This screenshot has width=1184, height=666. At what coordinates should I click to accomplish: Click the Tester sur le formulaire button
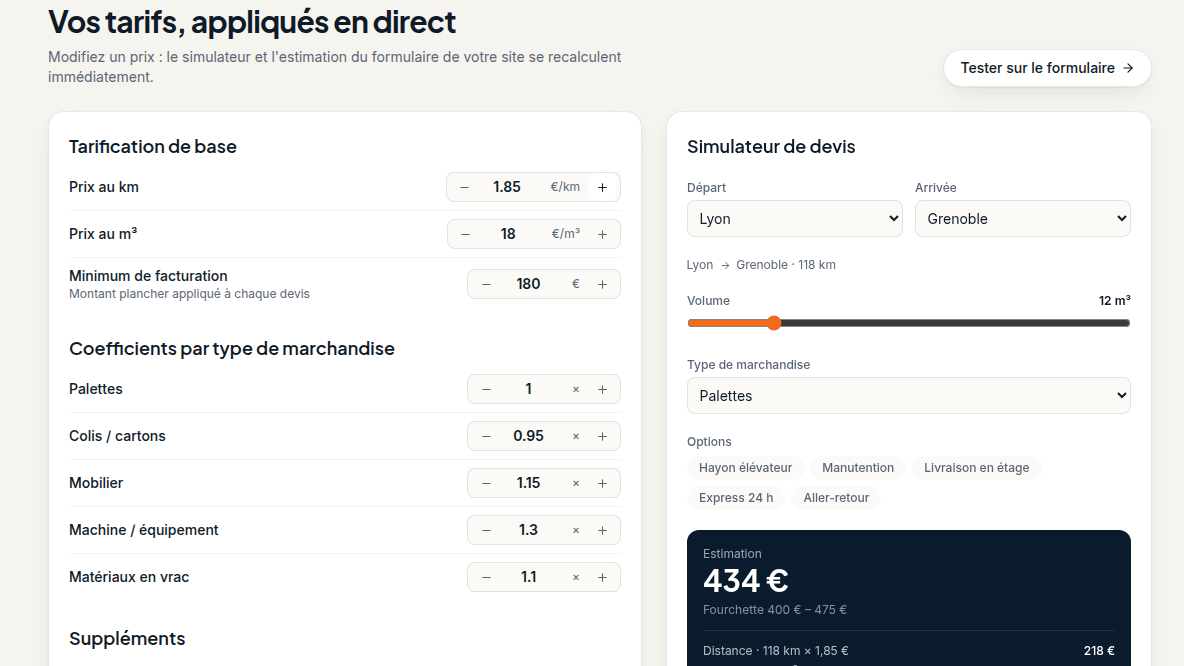tap(1047, 68)
